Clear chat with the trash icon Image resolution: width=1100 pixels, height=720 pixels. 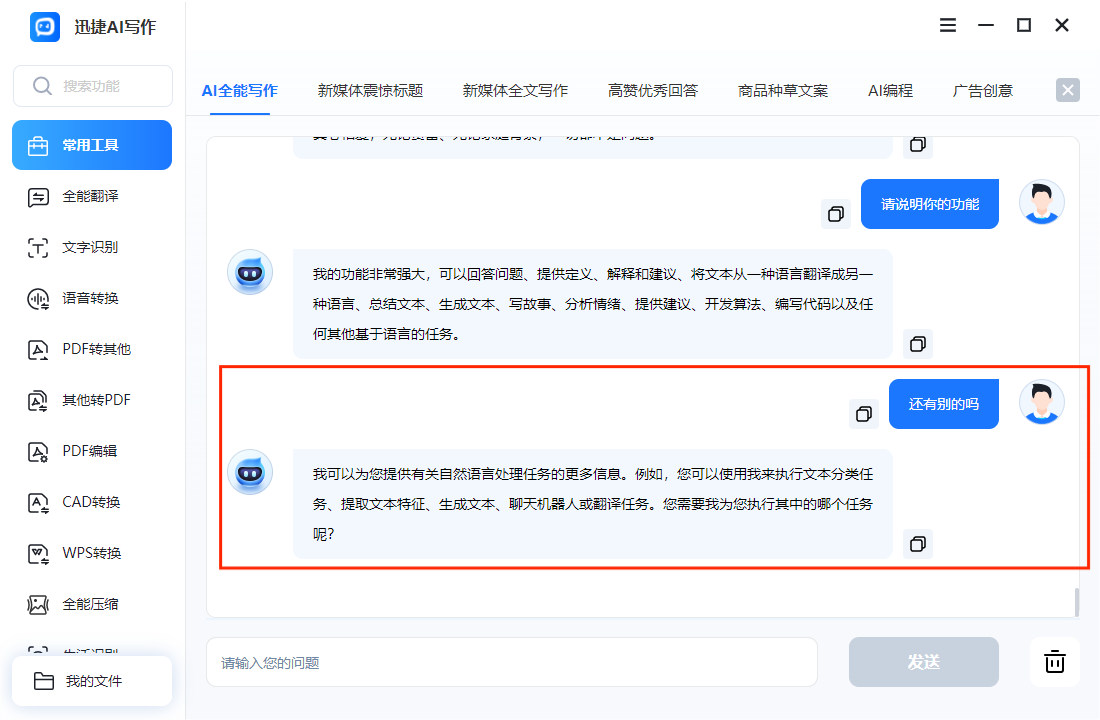click(x=1055, y=662)
